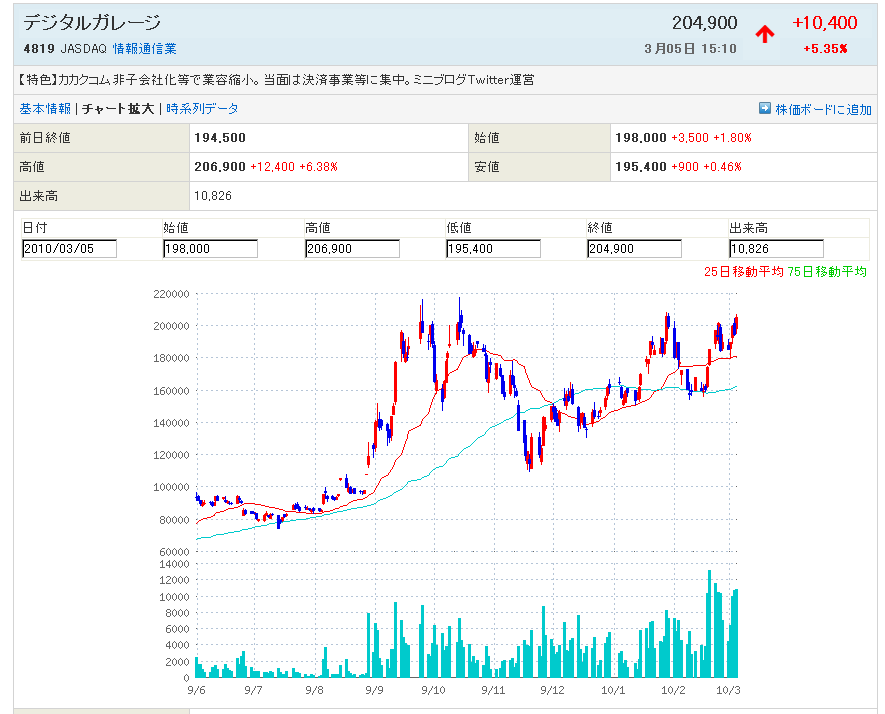The height and width of the screenshot is (714, 885).
Task: Click the 10/1 date marker on the x-axis
Action: pos(613,690)
